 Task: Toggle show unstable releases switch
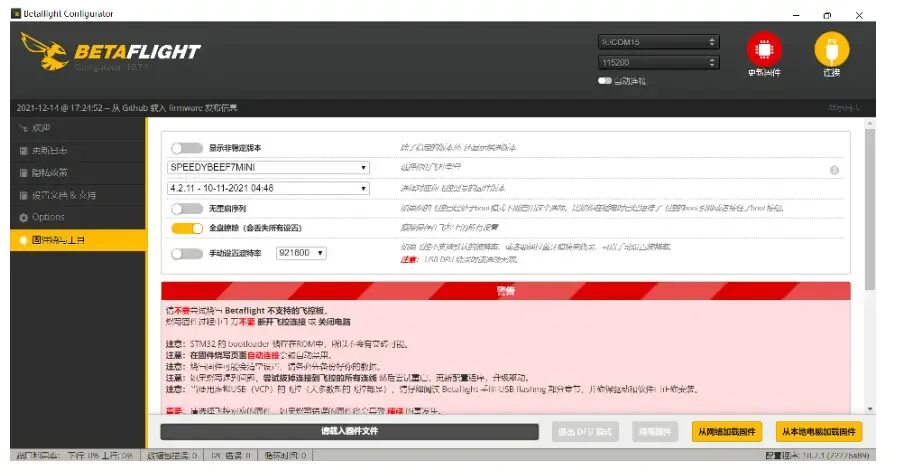pos(187,148)
